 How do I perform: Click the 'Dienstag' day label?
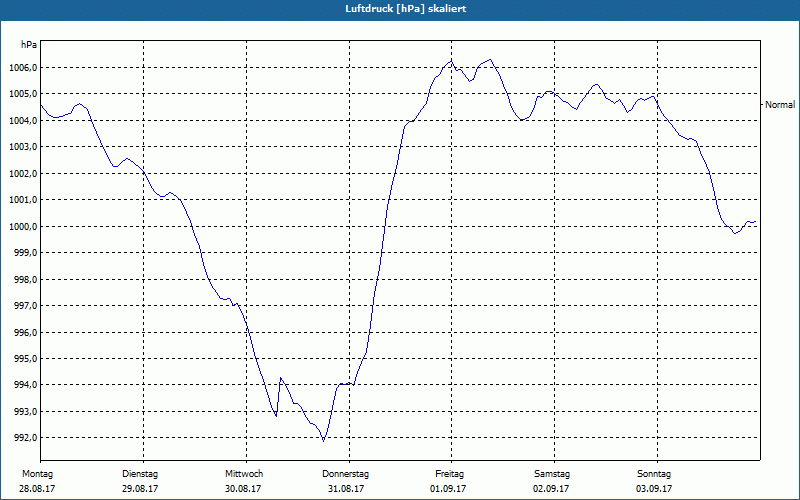[x=140, y=474]
